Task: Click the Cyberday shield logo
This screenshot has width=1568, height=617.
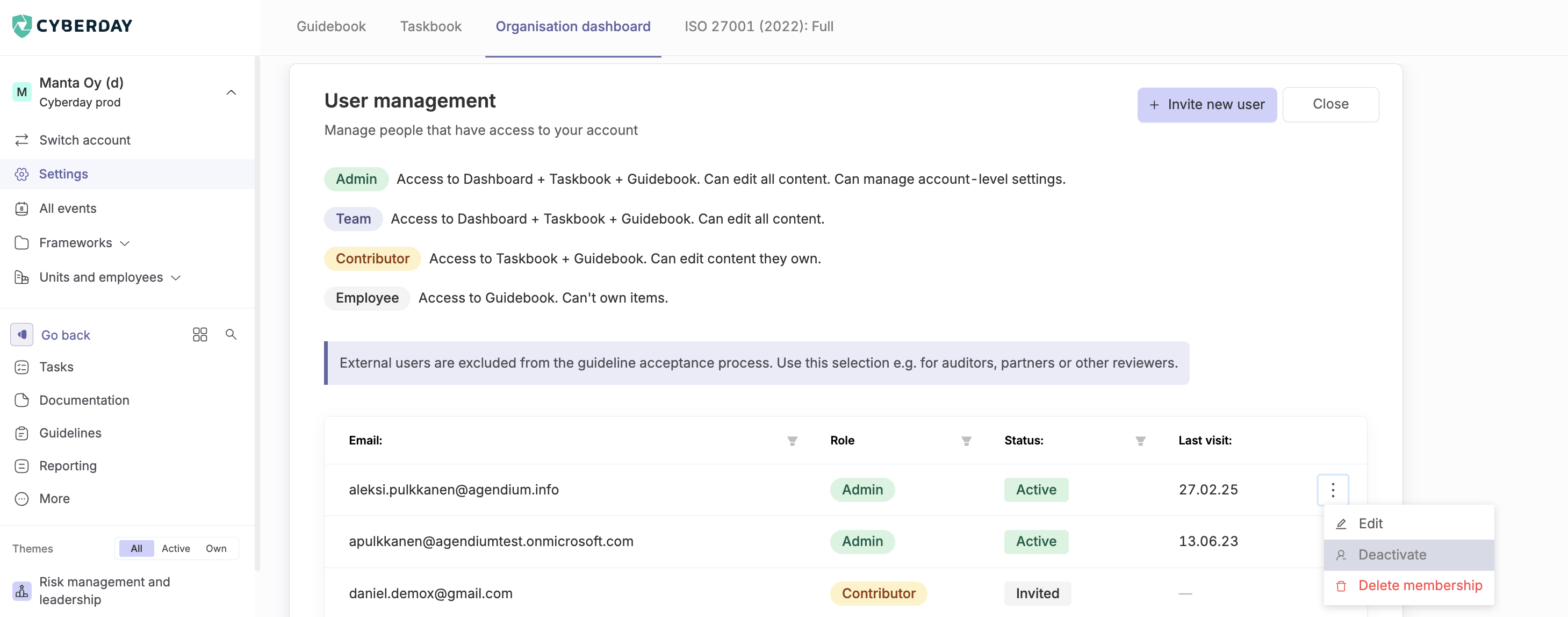Action: point(22,26)
